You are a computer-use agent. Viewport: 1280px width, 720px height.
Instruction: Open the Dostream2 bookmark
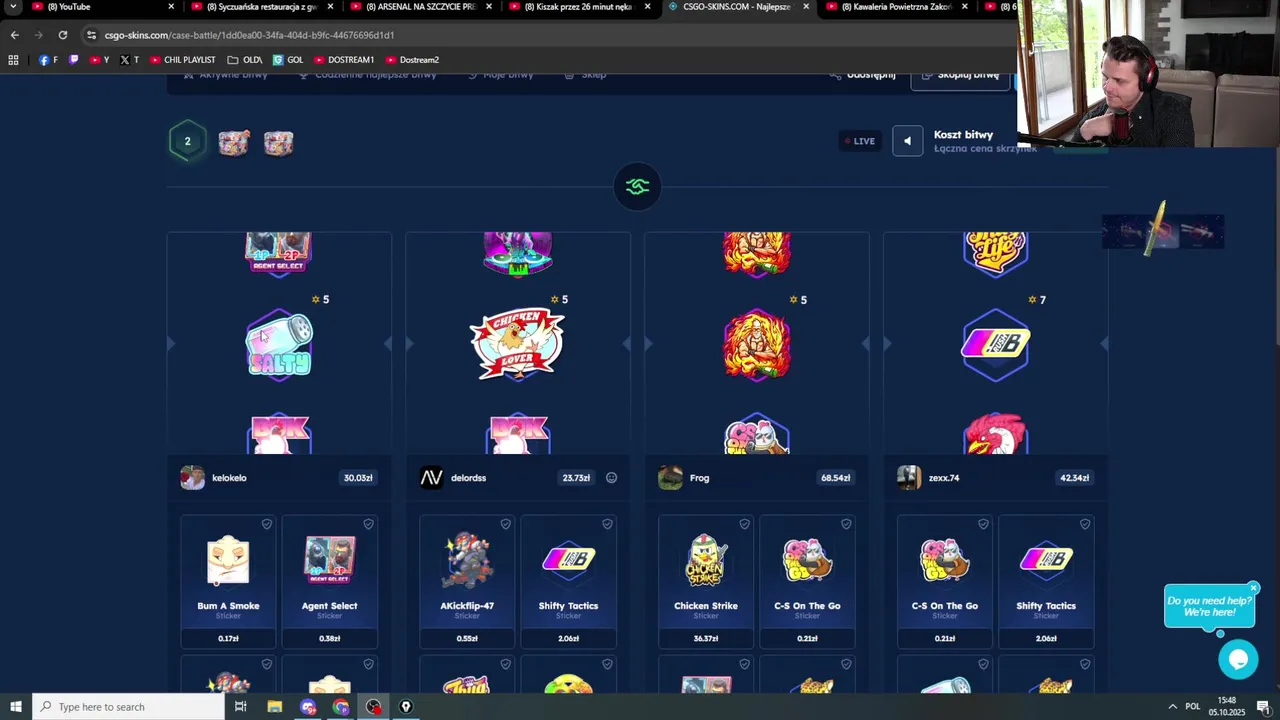412,60
